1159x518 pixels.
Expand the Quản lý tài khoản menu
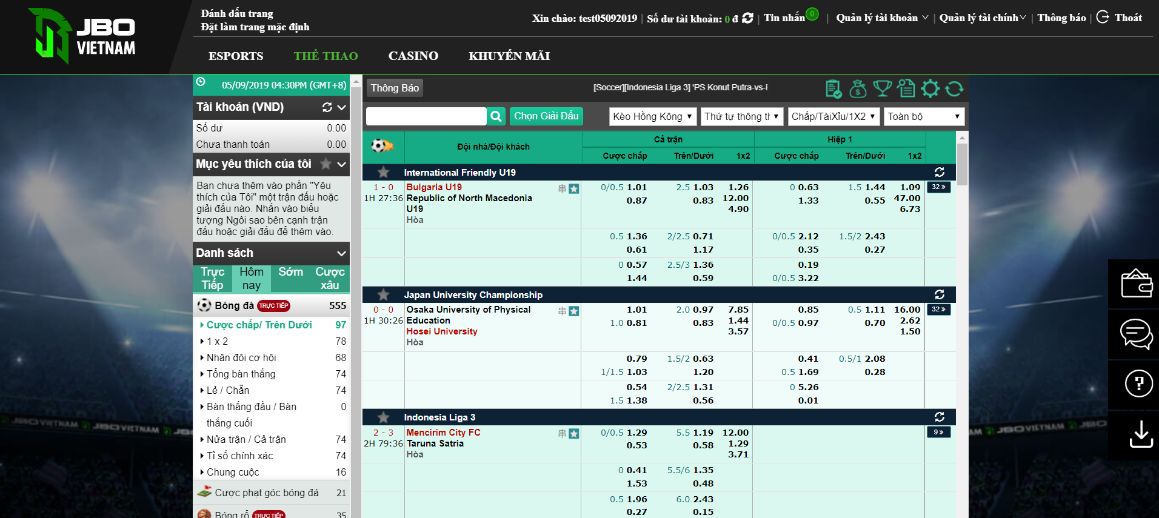coord(882,18)
